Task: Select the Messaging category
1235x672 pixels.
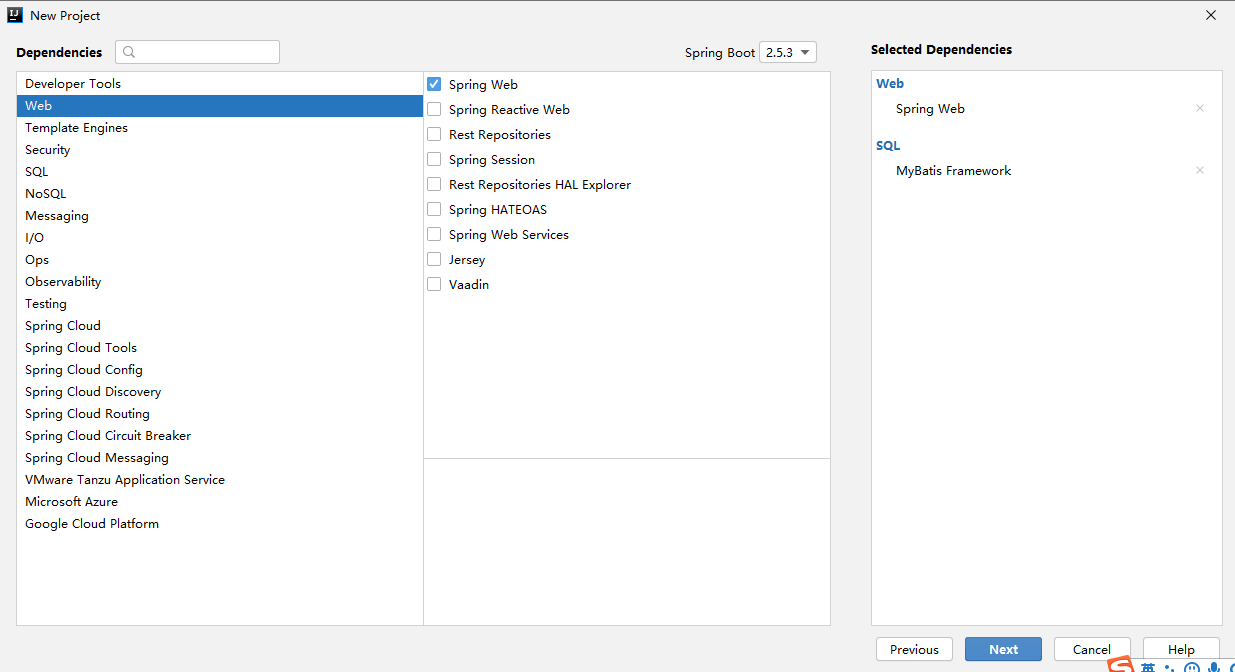Action: coord(220,215)
